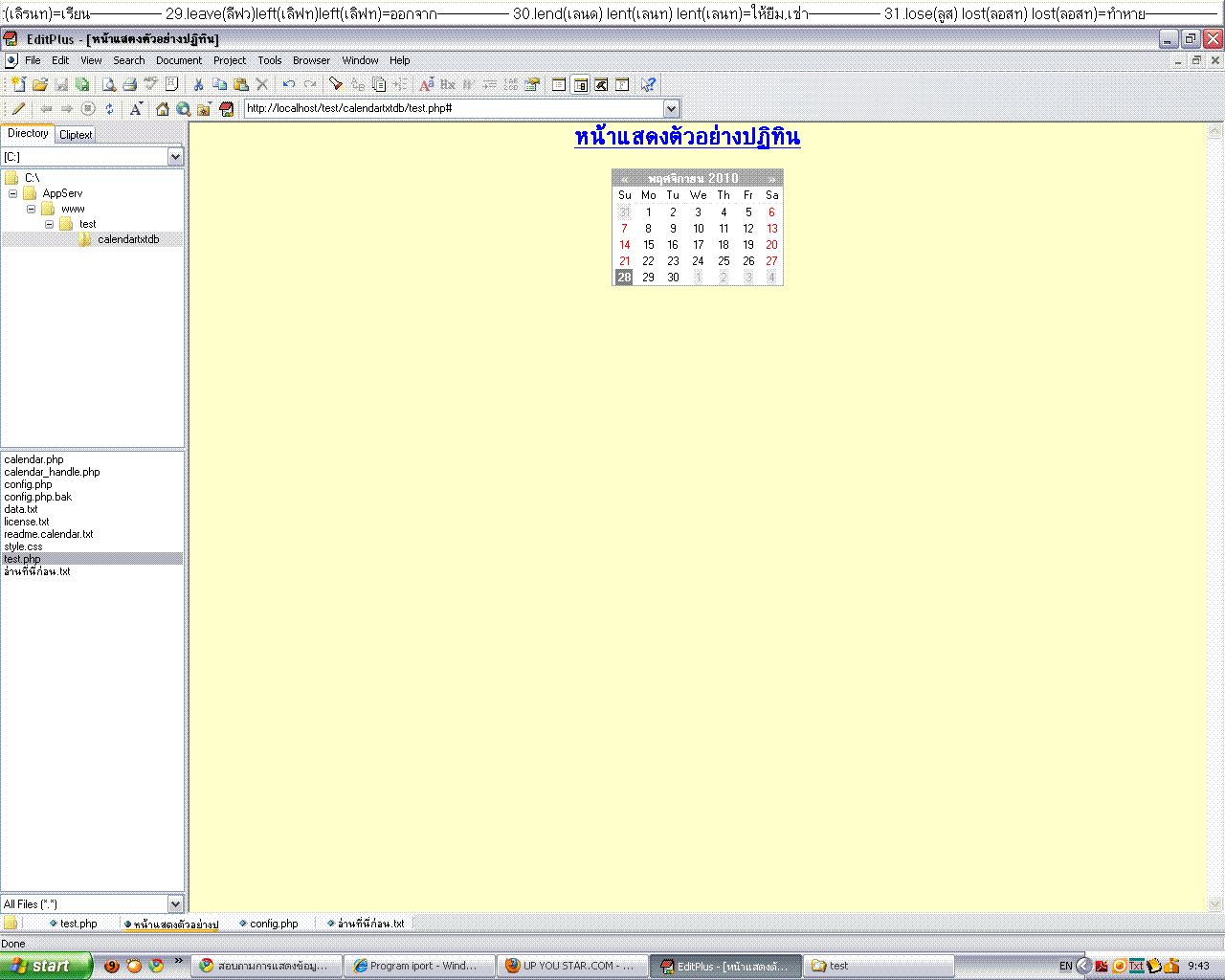Run the Spell Check toolbar icon
This screenshot has height=980, width=1225.
click(151, 84)
